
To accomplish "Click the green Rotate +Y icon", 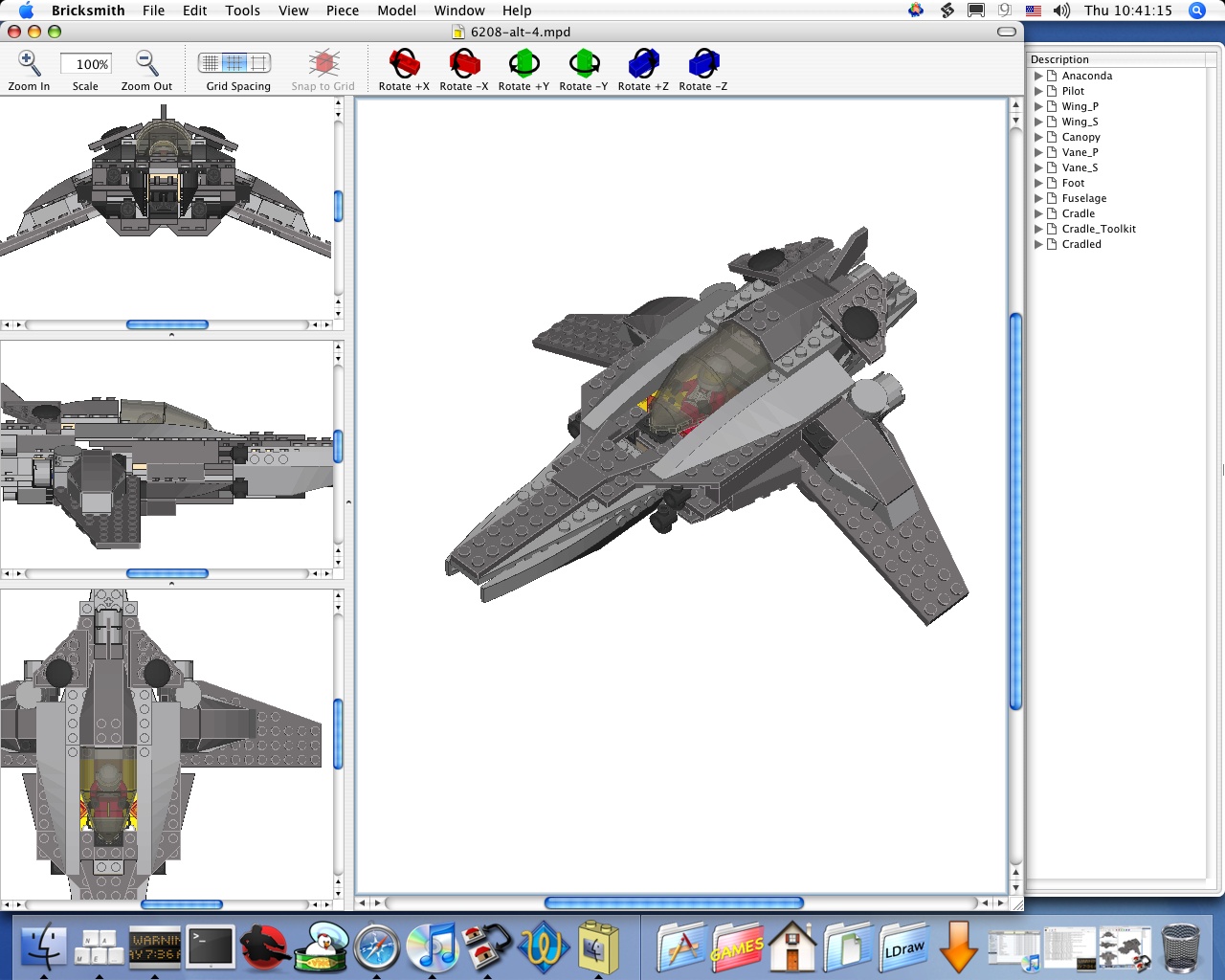I will 523,64.
